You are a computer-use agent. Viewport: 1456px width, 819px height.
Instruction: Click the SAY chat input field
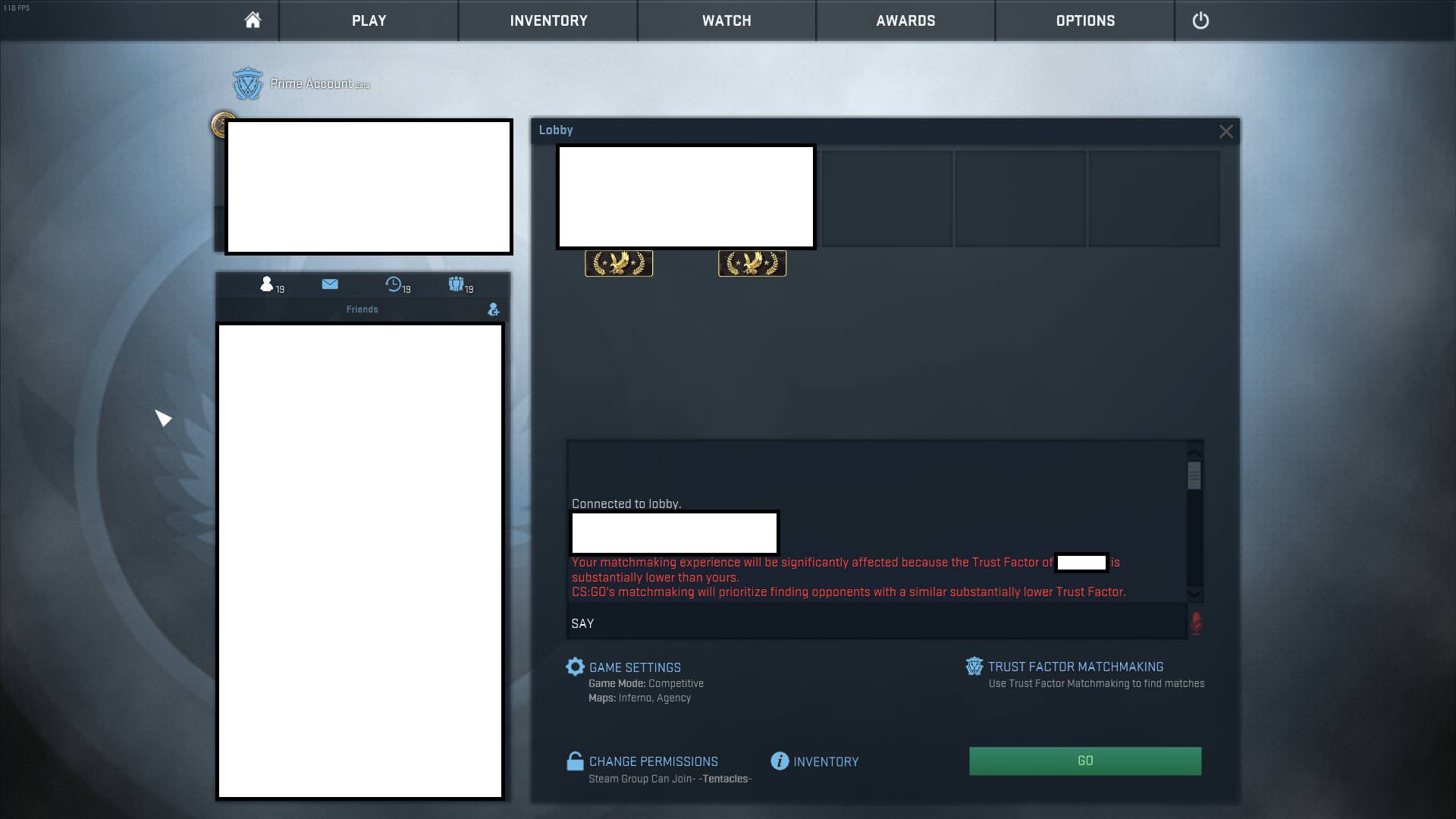(877, 623)
